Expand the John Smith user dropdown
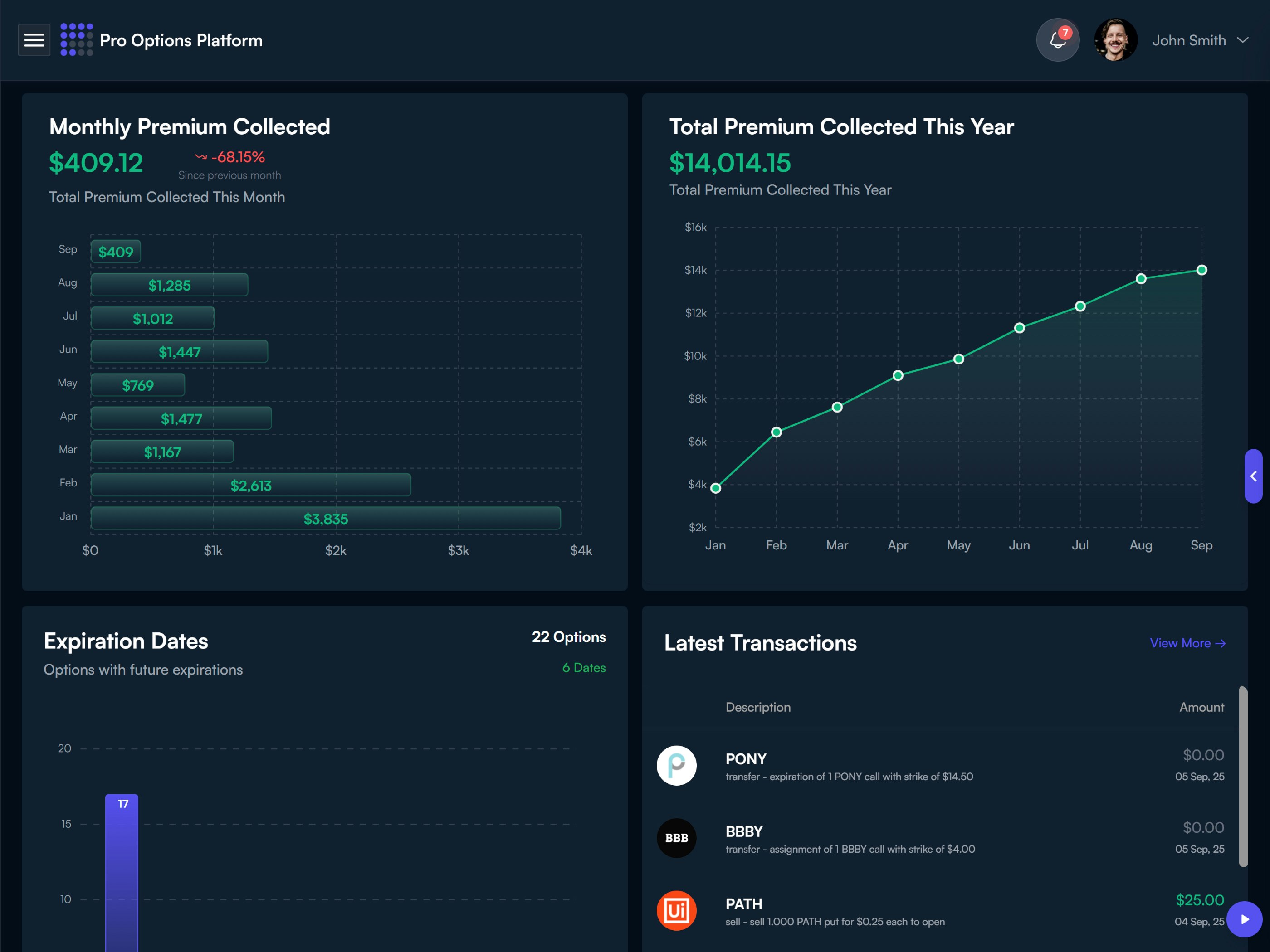The image size is (1270, 952). (1242, 40)
